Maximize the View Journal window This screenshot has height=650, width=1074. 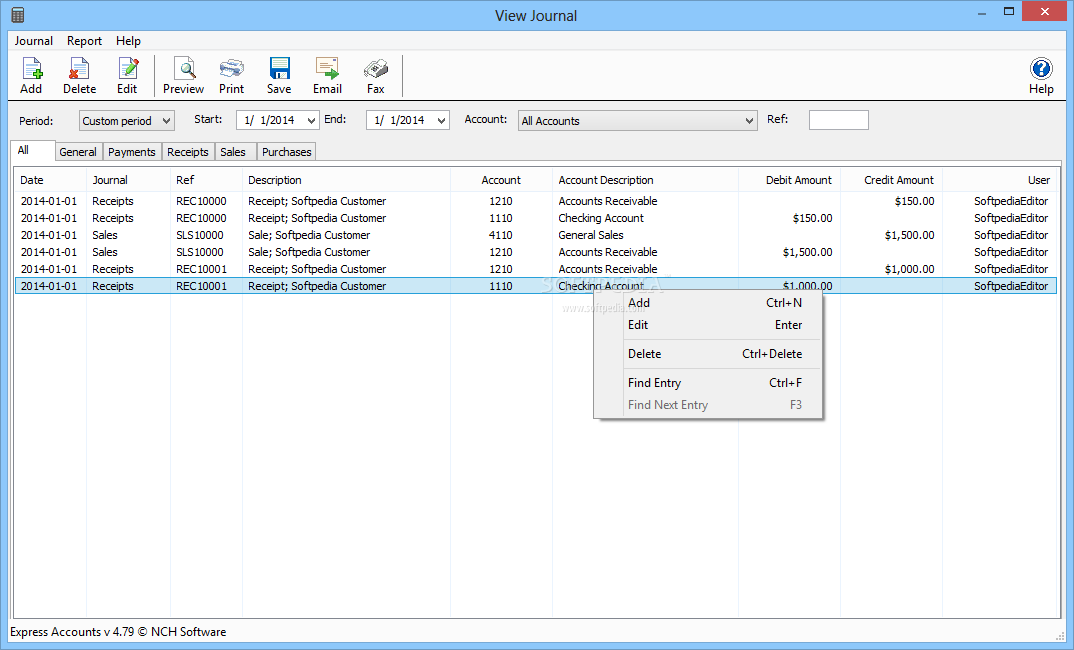(1009, 12)
